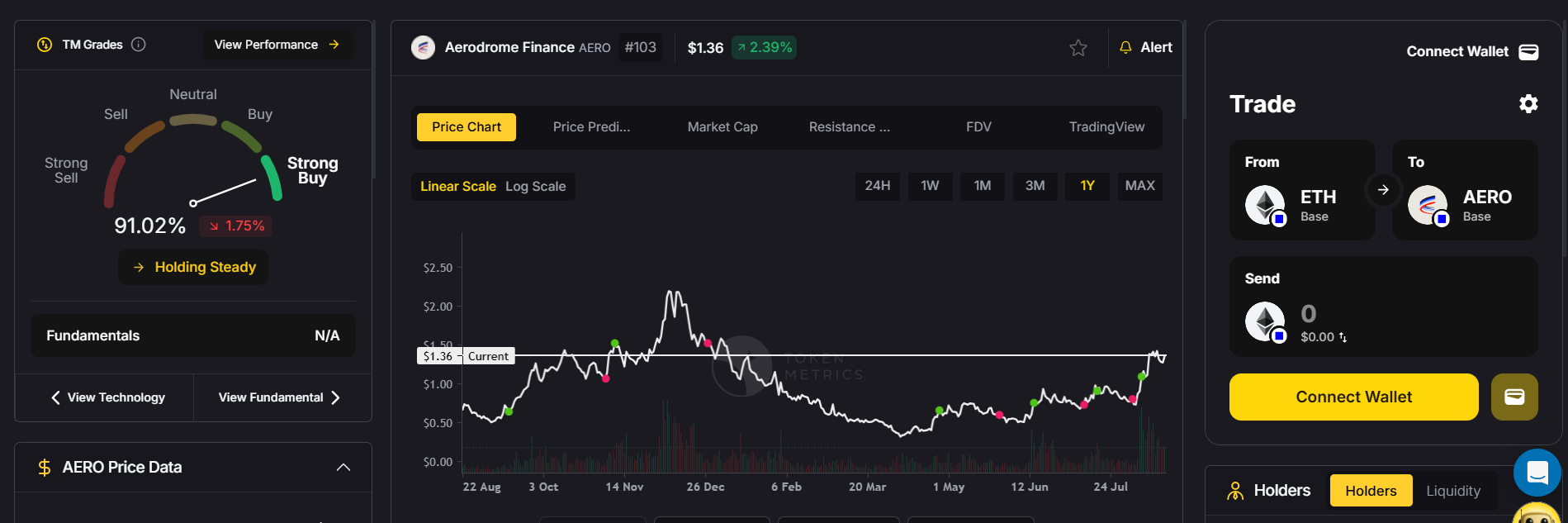Open the Fundamentals N/A row

point(193,335)
